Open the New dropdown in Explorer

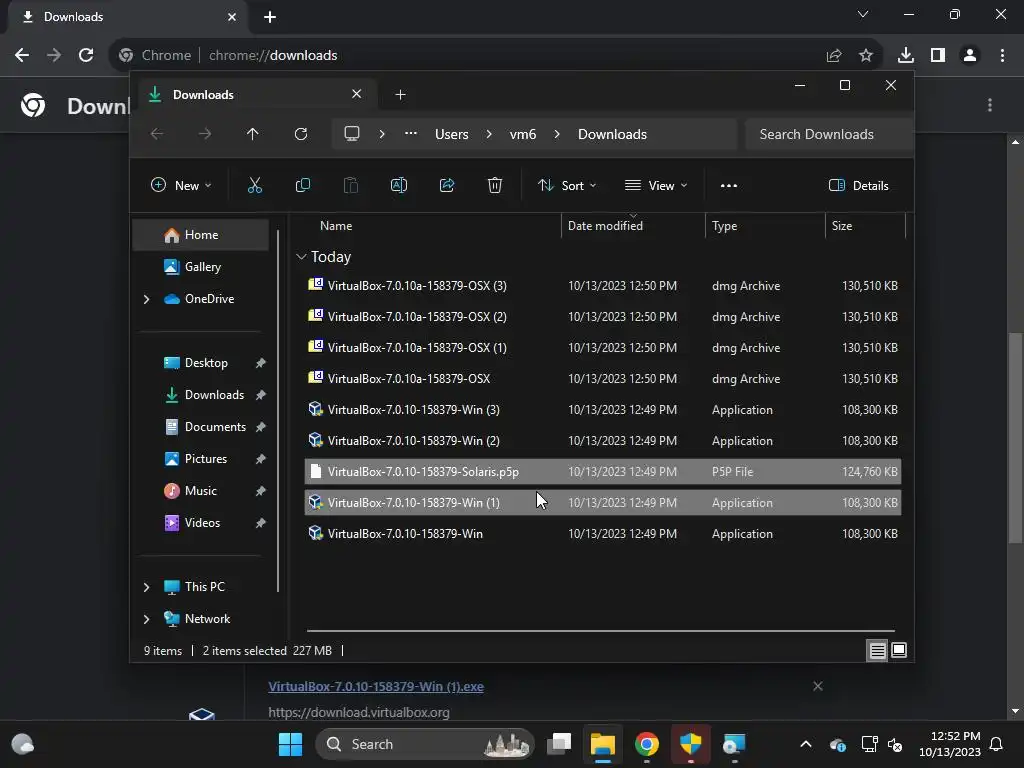[x=181, y=185]
